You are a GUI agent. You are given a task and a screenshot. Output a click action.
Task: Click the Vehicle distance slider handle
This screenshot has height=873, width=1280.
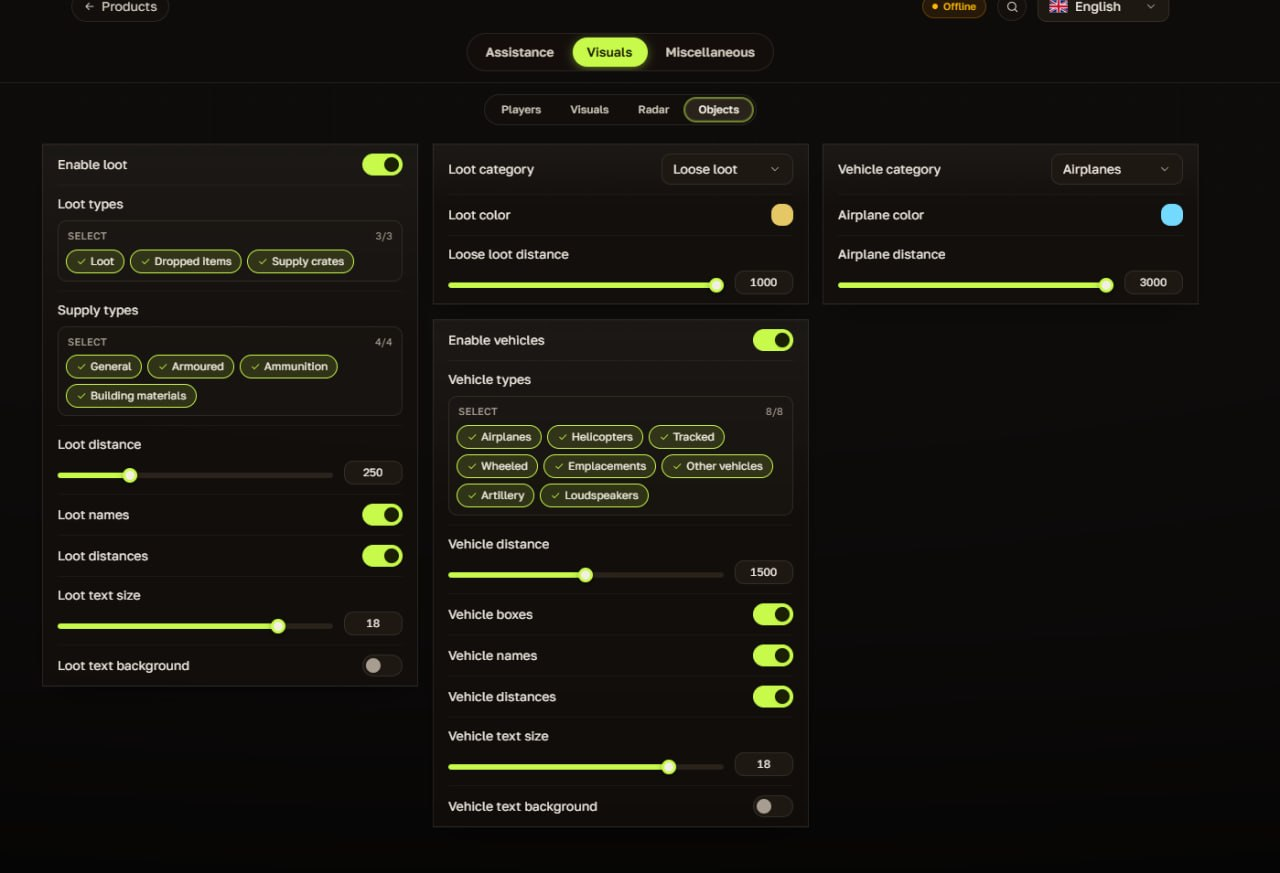click(x=586, y=575)
